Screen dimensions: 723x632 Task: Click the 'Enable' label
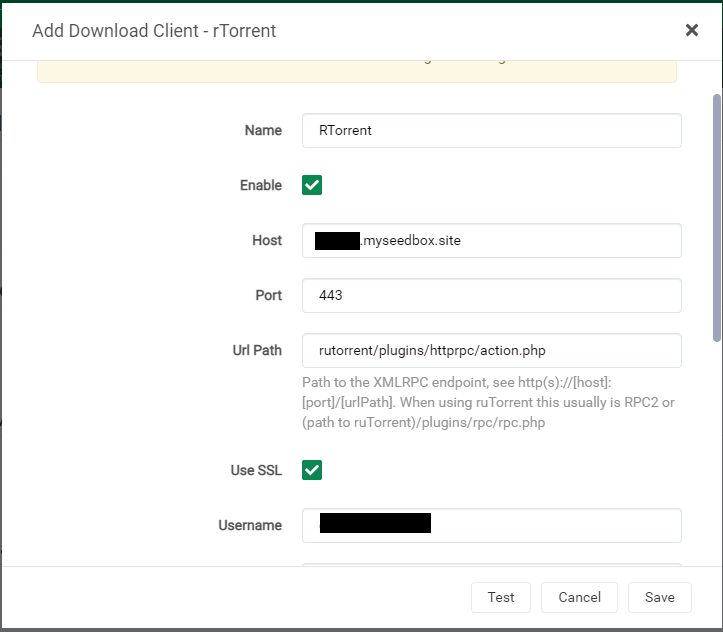pyautogui.click(x=261, y=185)
